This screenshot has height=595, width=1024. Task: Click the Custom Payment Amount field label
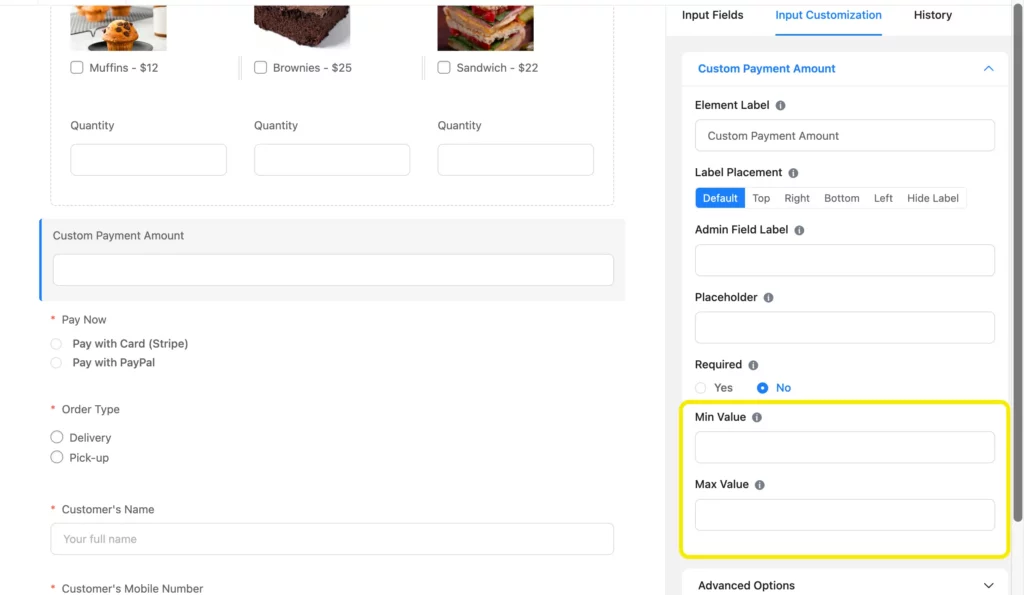(x=118, y=236)
